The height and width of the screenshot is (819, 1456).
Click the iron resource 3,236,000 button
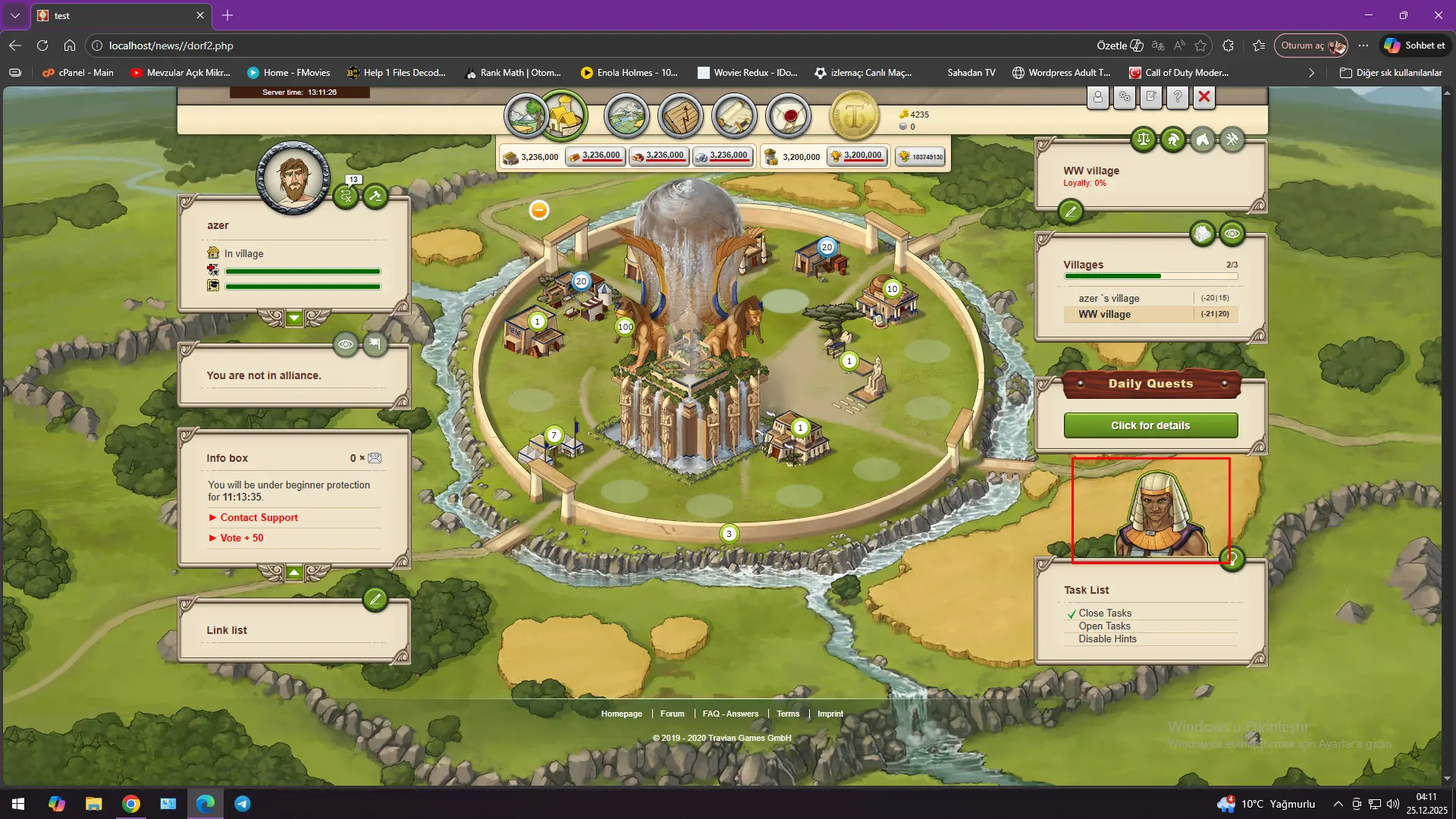(722, 156)
